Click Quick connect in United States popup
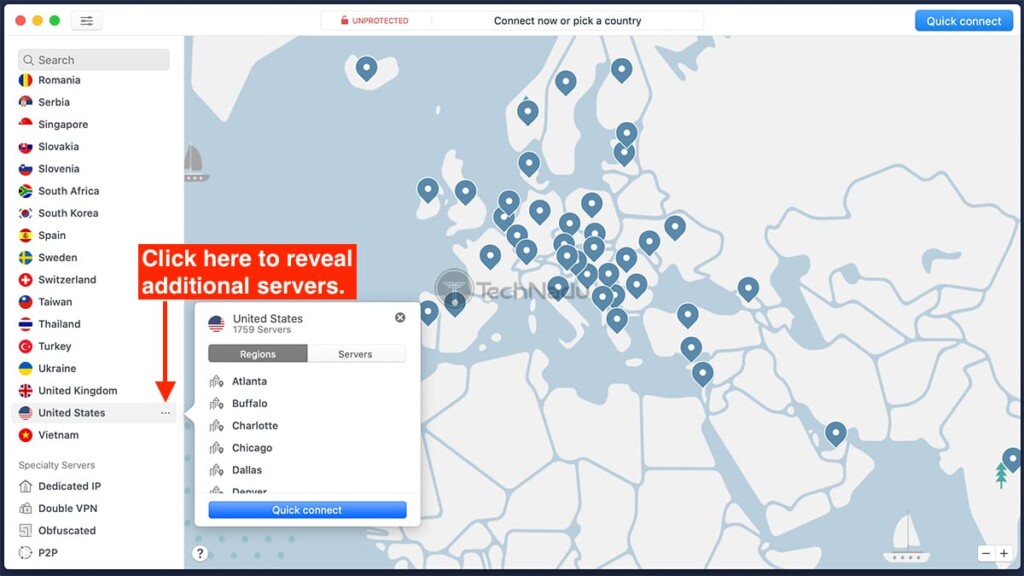This screenshot has height=576, width=1024. click(307, 510)
